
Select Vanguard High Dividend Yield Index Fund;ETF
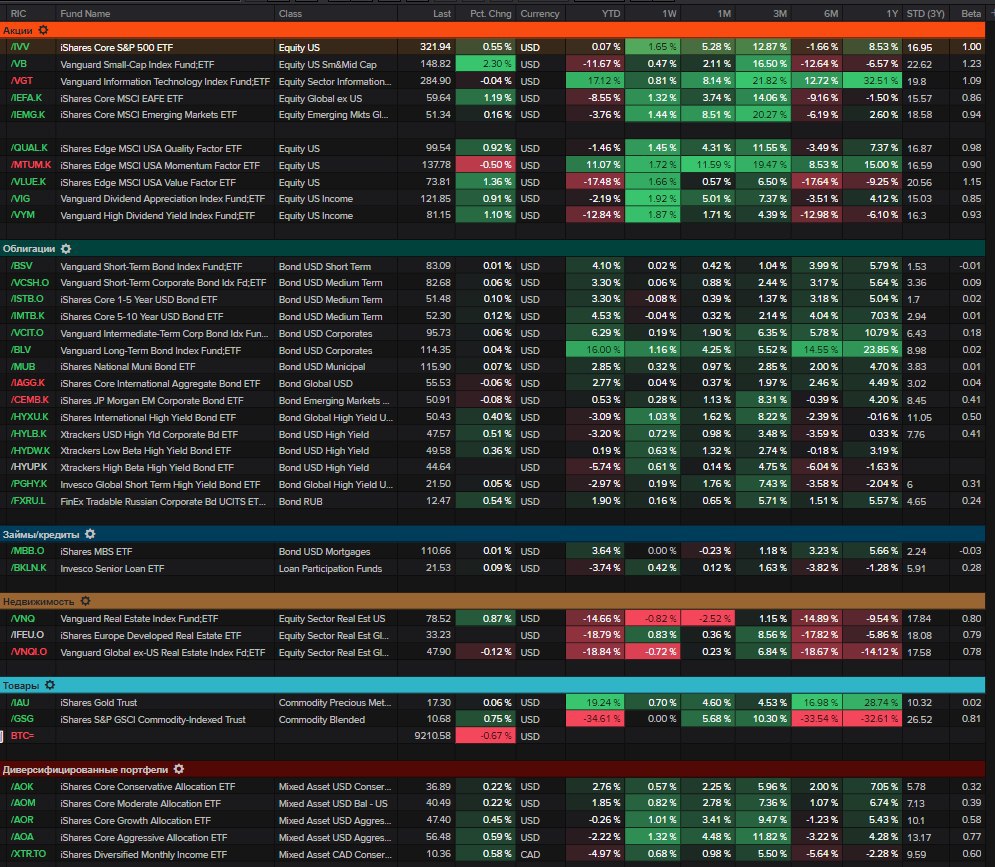[157, 216]
